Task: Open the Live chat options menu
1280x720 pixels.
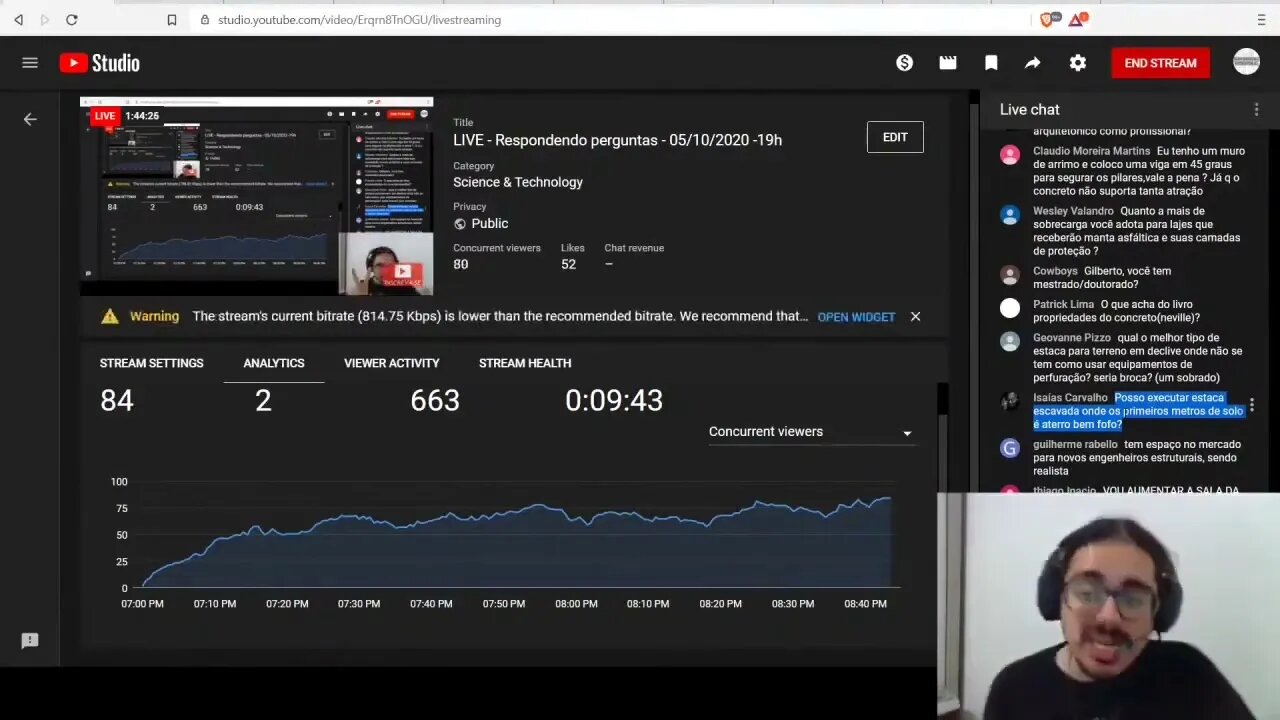Action: coord(1257,110)
